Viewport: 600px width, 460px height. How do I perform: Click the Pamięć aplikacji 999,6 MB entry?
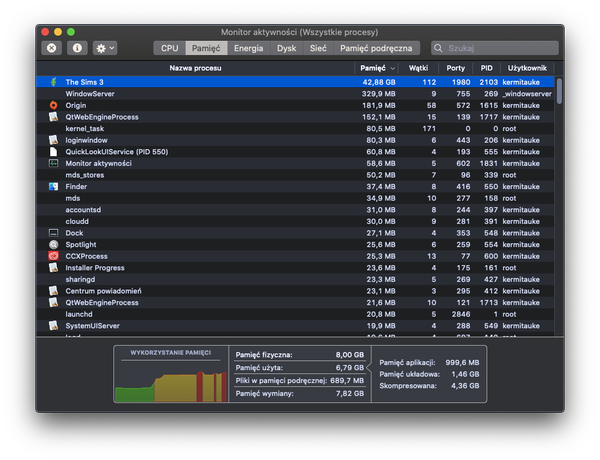tap(429, 362)
